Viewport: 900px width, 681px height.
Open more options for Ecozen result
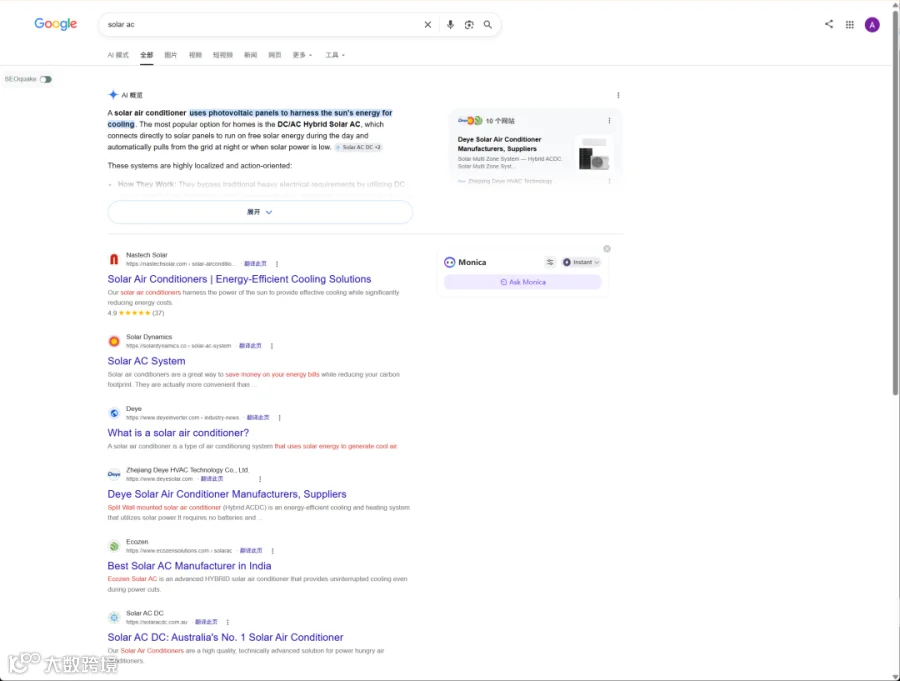pos(273,551)
